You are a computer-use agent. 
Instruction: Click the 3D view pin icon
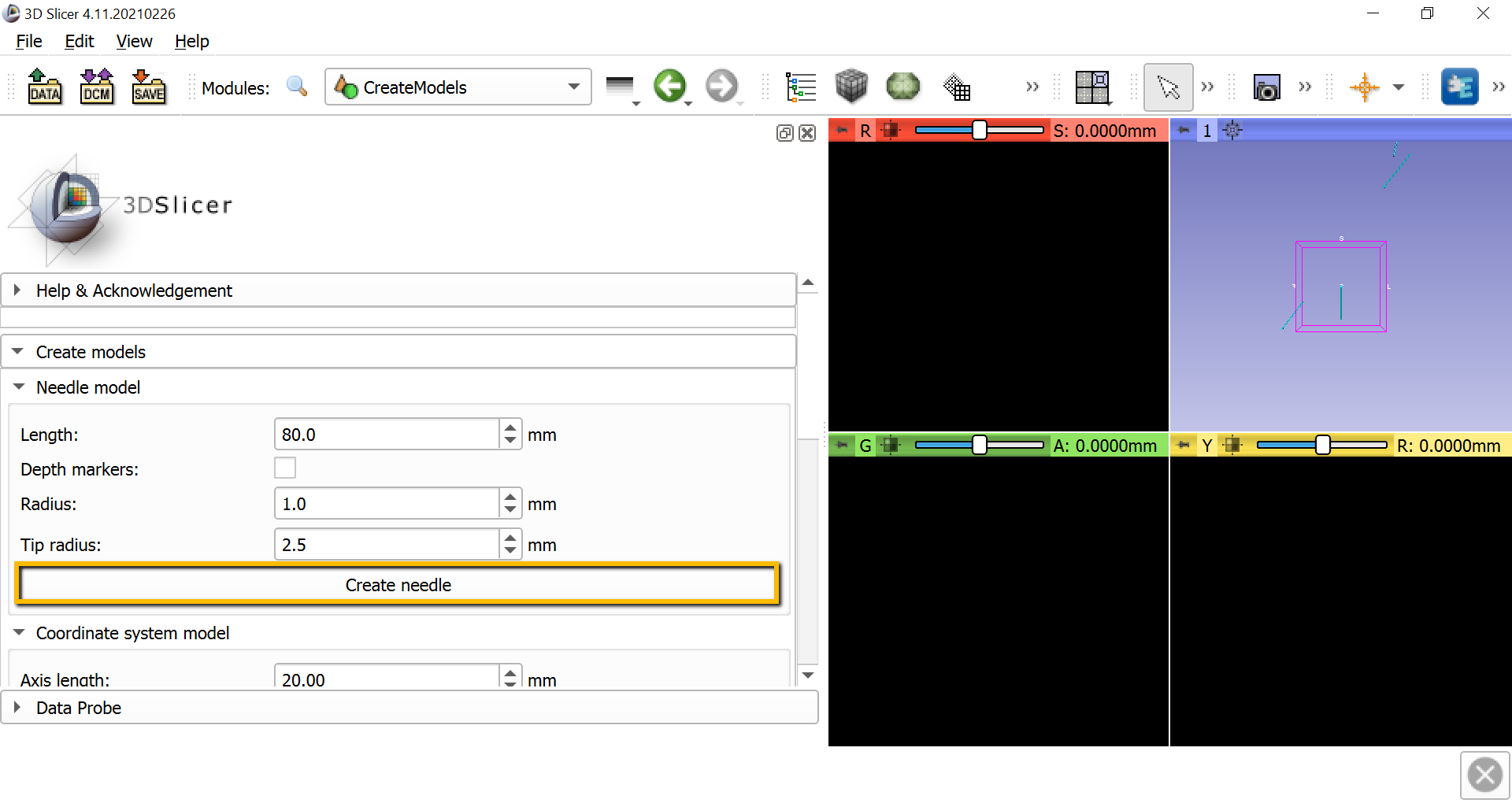(1183, 131)
